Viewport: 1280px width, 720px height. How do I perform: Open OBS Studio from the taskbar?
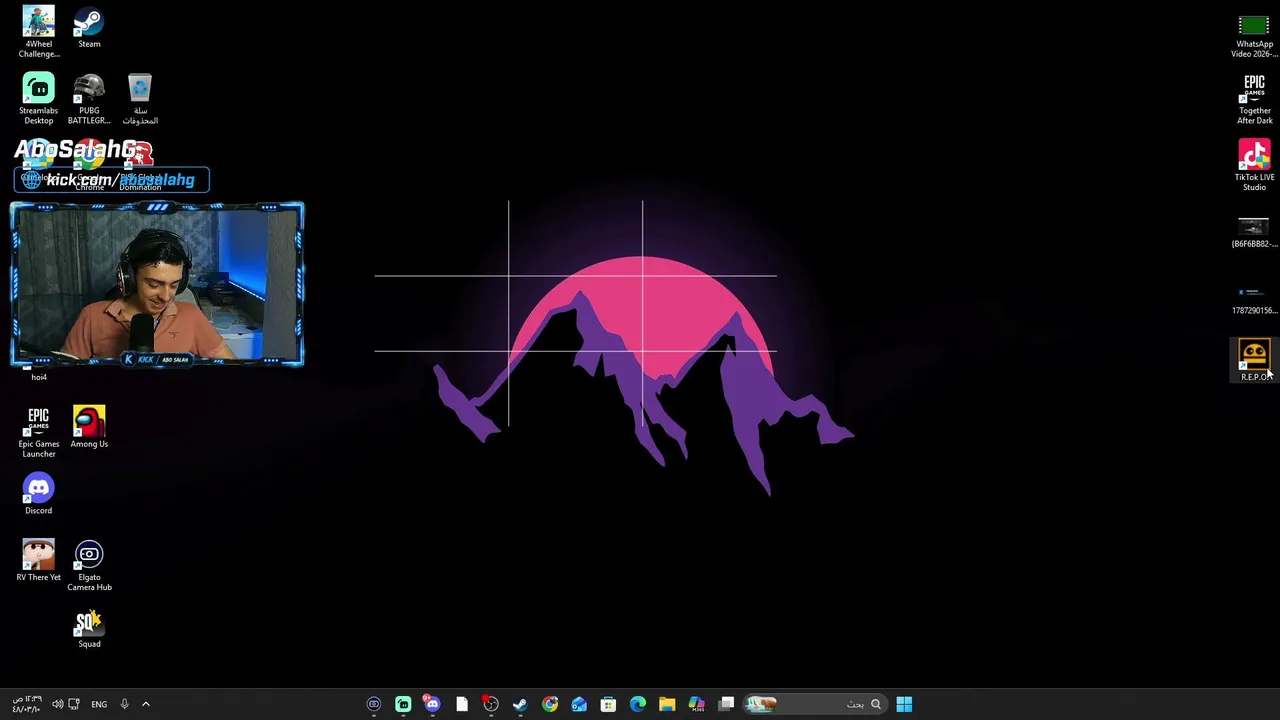[491, 704]
